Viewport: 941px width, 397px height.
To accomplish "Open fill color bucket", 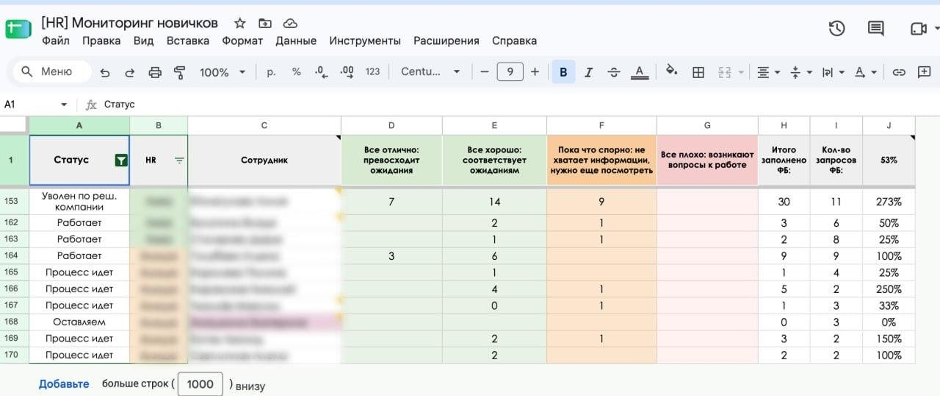I will pos(672,71).
